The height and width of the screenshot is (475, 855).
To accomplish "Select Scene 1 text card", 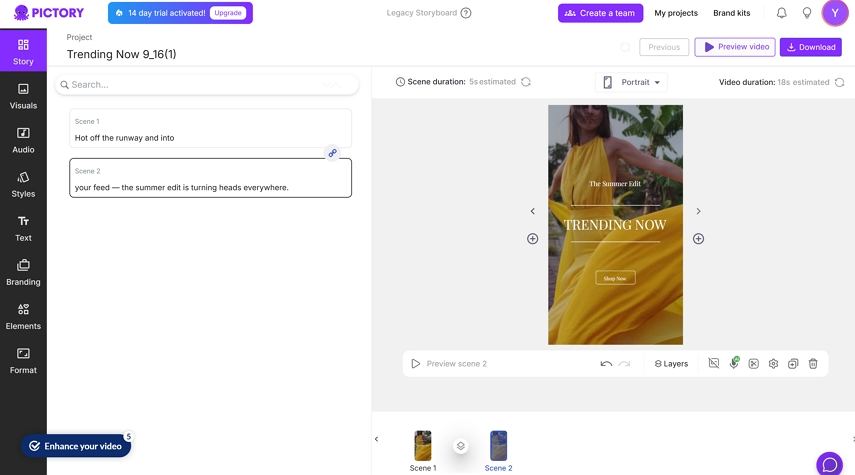I will pos(210,128).
